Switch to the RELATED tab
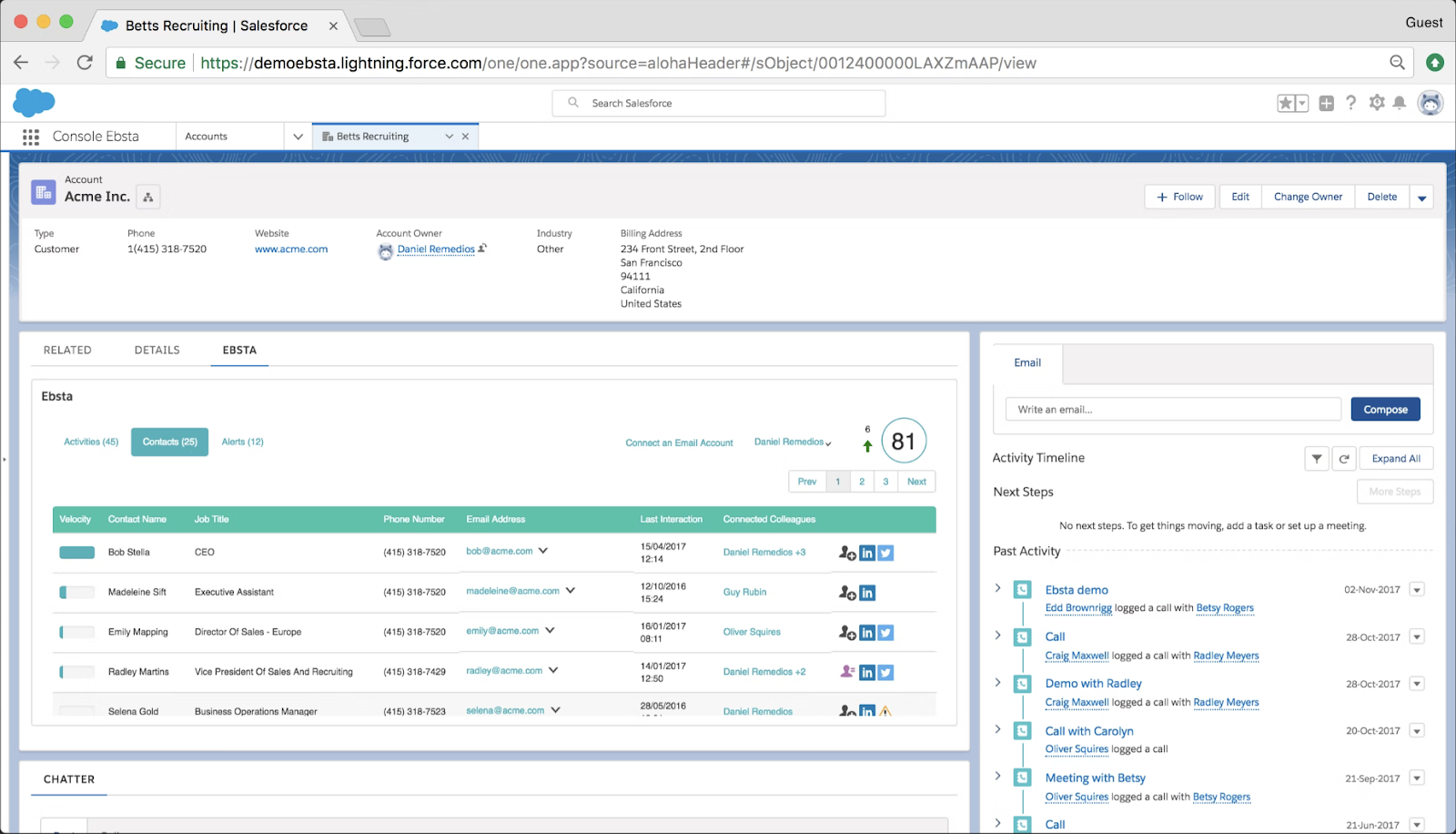The width and height of the screenshot is (1456, 834). [x=67, y=351]
